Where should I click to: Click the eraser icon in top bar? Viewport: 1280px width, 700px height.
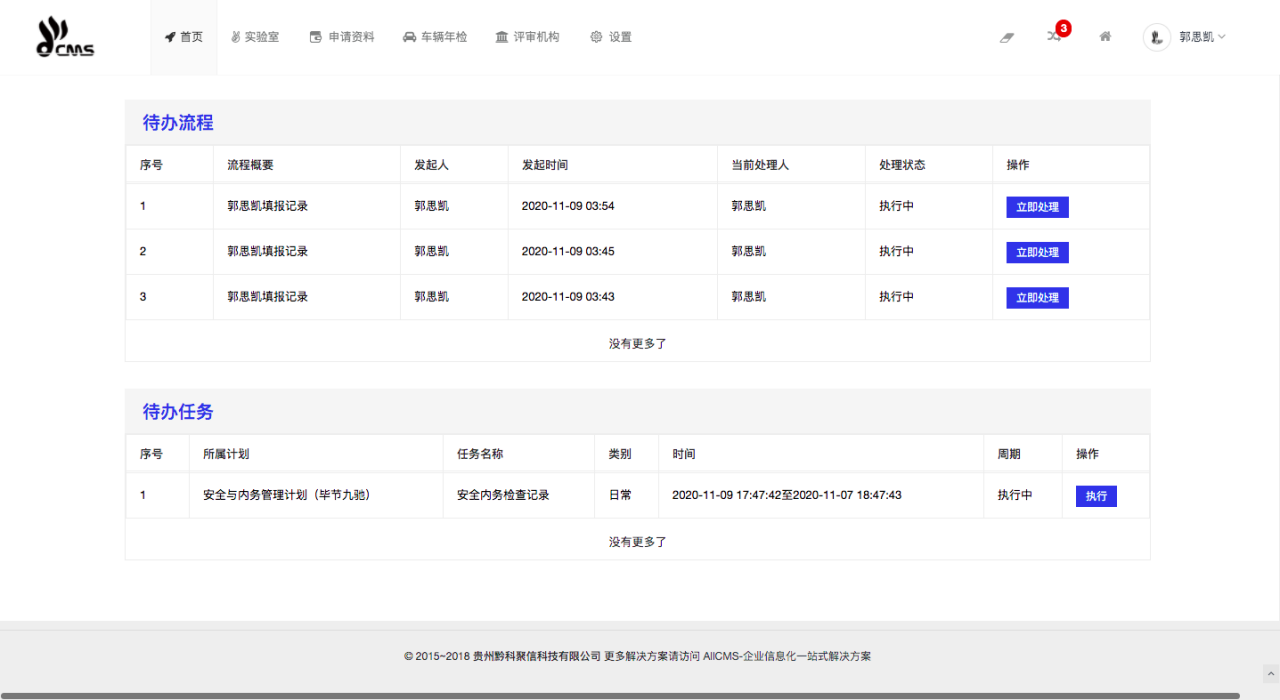1007,37
